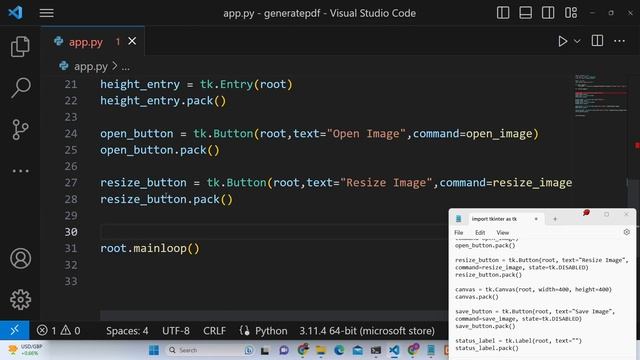
Task: Toggle the secondary side bar layout
Action: pyautogui.click(x=548, y=13)
